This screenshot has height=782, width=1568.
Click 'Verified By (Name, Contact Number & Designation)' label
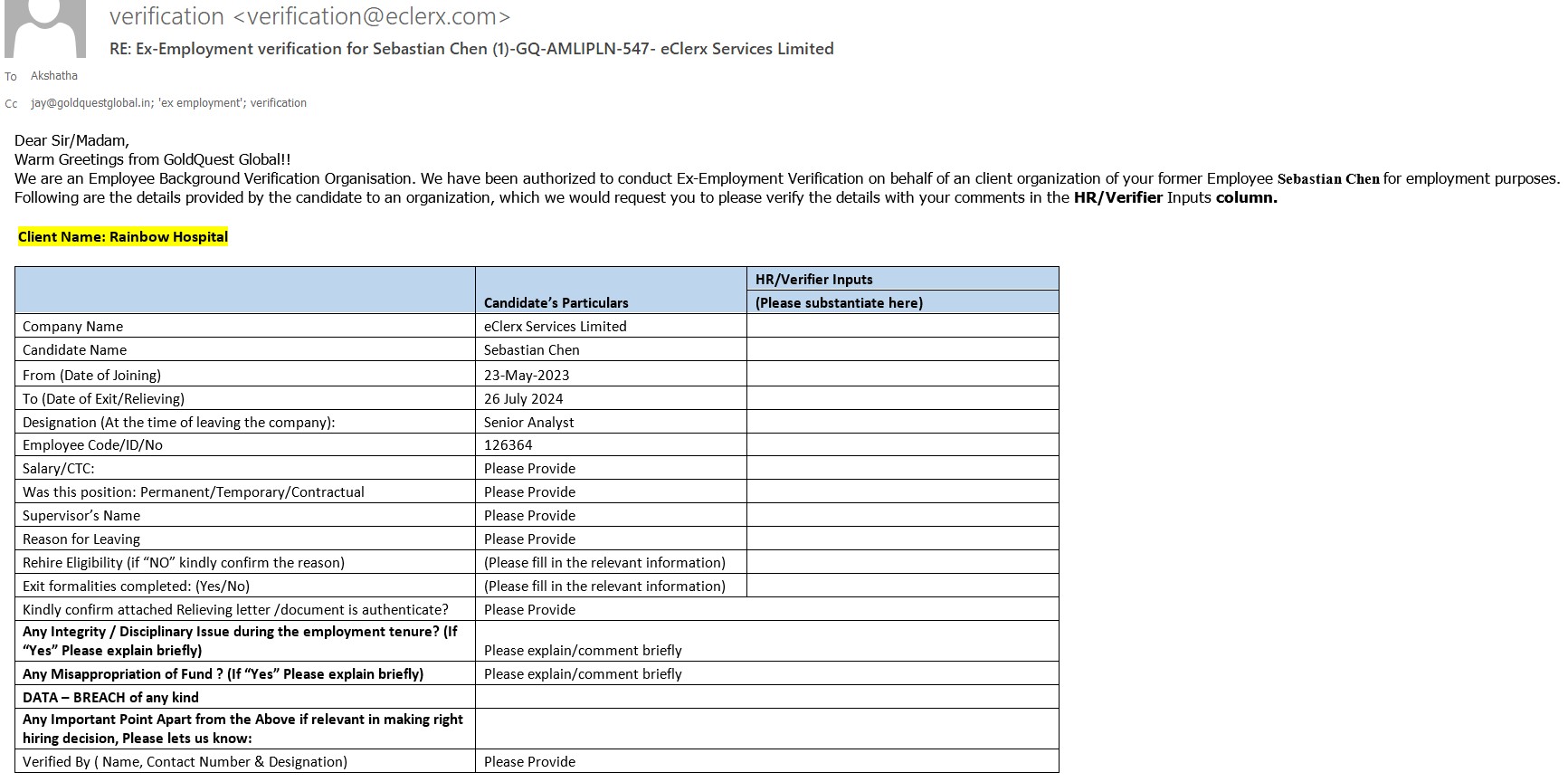coord(185,761)
